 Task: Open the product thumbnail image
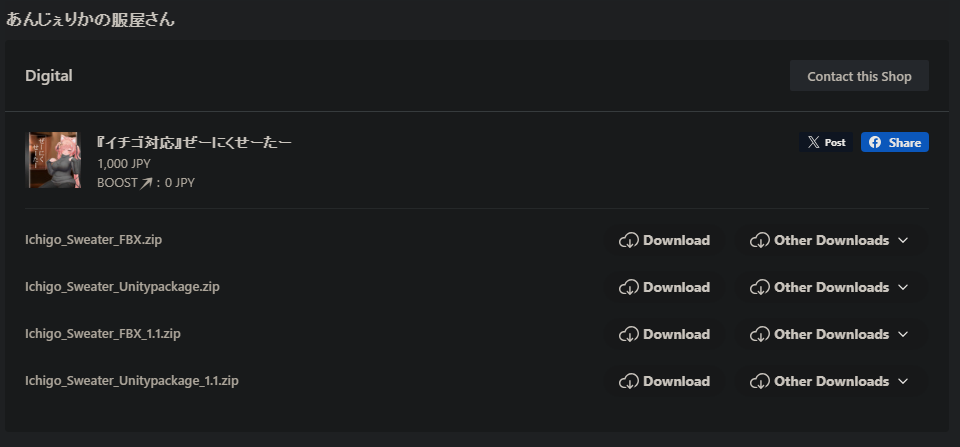(53, 160)
